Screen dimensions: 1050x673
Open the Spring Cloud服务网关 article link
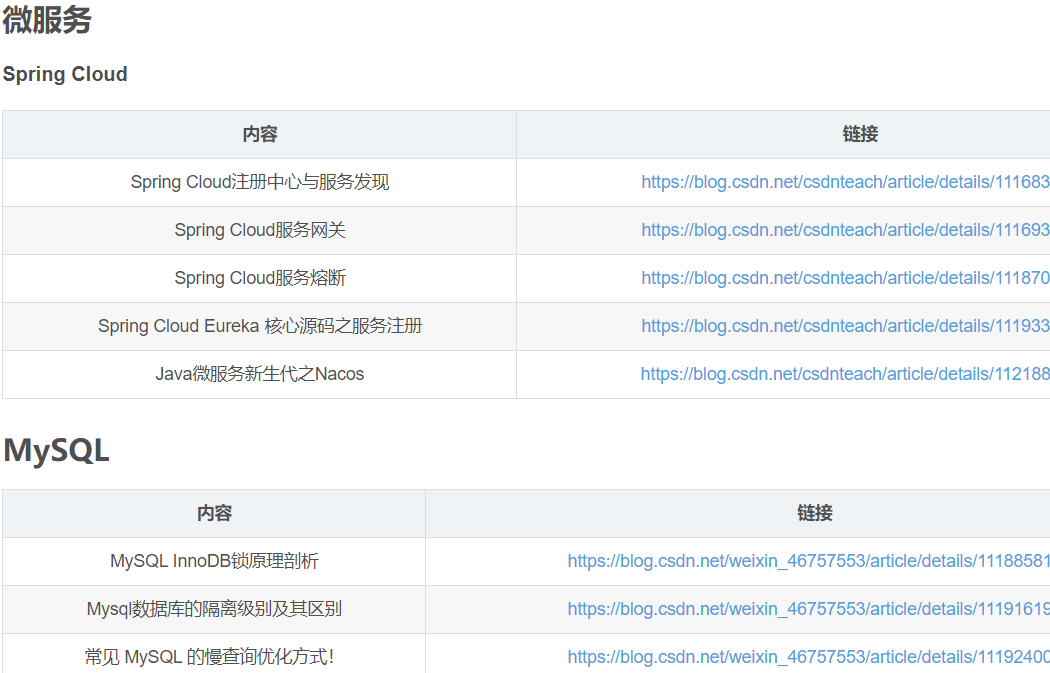point(845,230)
